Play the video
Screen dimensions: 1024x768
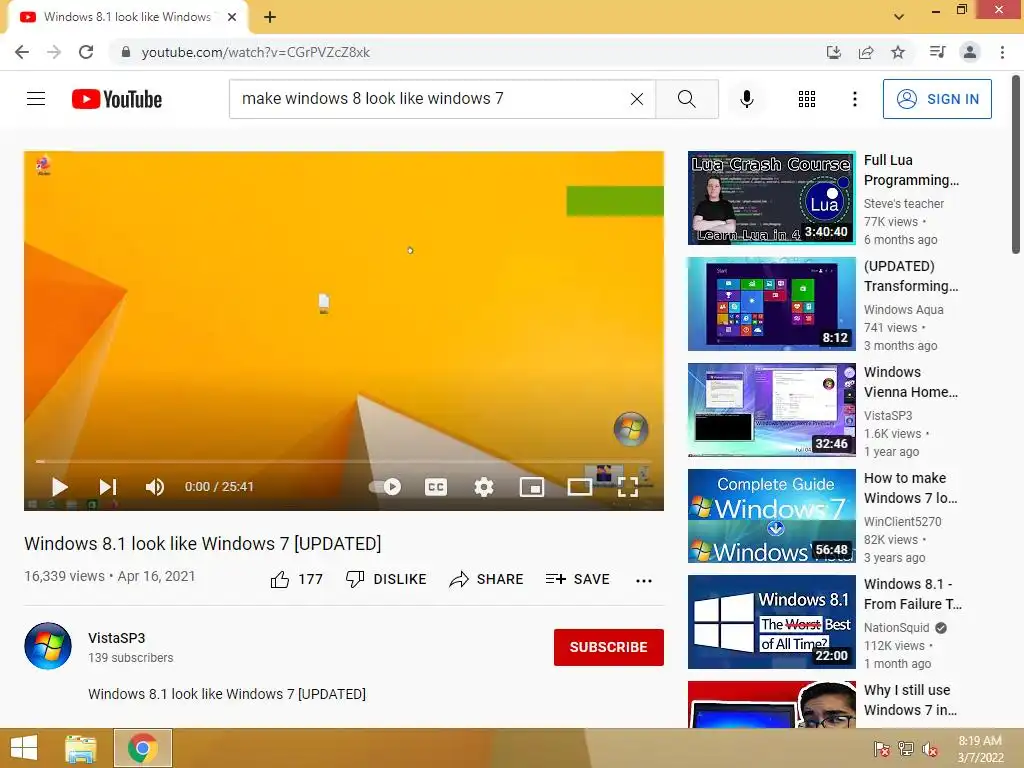pyautogui.click(x=59, y=487)
